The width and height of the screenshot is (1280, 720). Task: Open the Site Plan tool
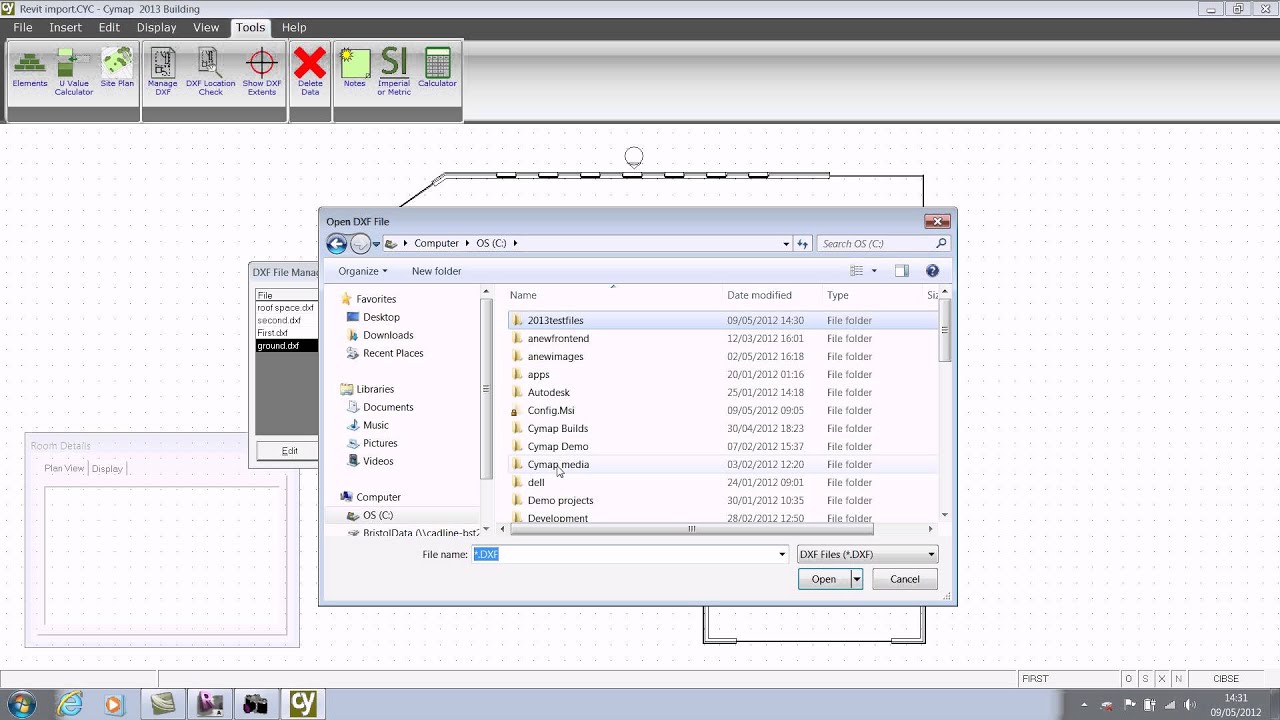tap(117, 68)
